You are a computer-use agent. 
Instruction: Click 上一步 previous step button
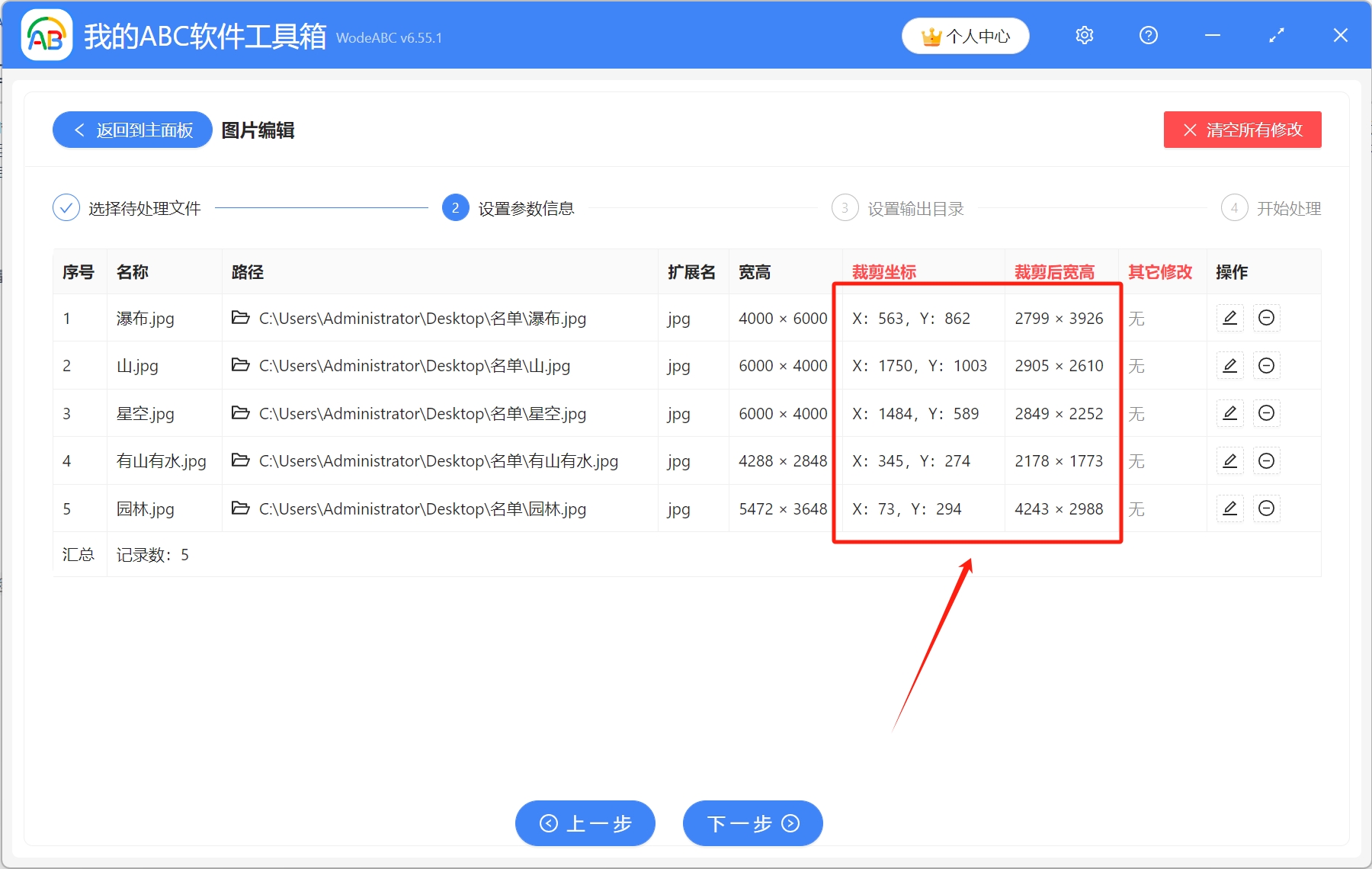pos(585,823)
